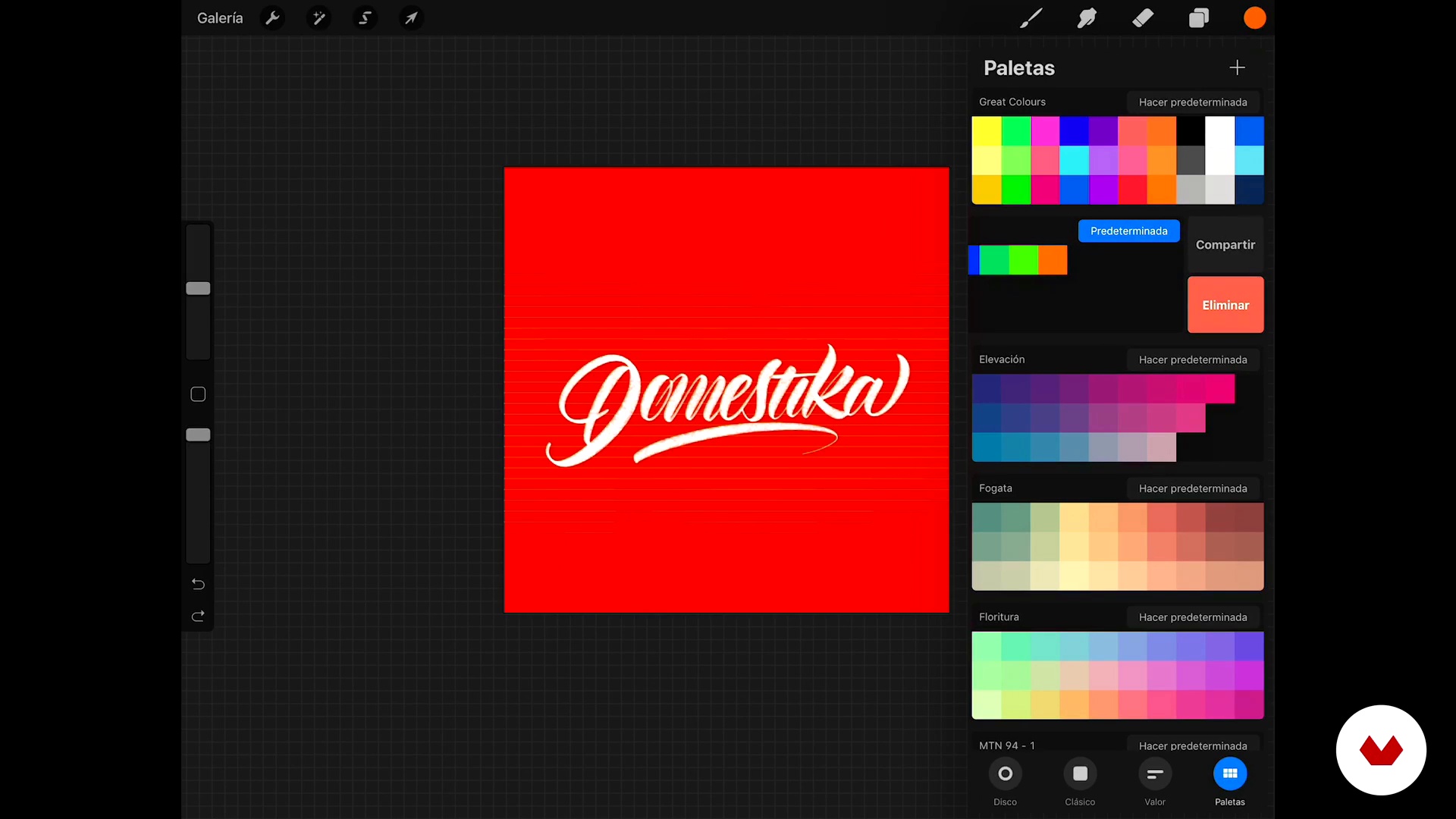
Task: Tap the orange active color circle
Action: [1255, 18]
